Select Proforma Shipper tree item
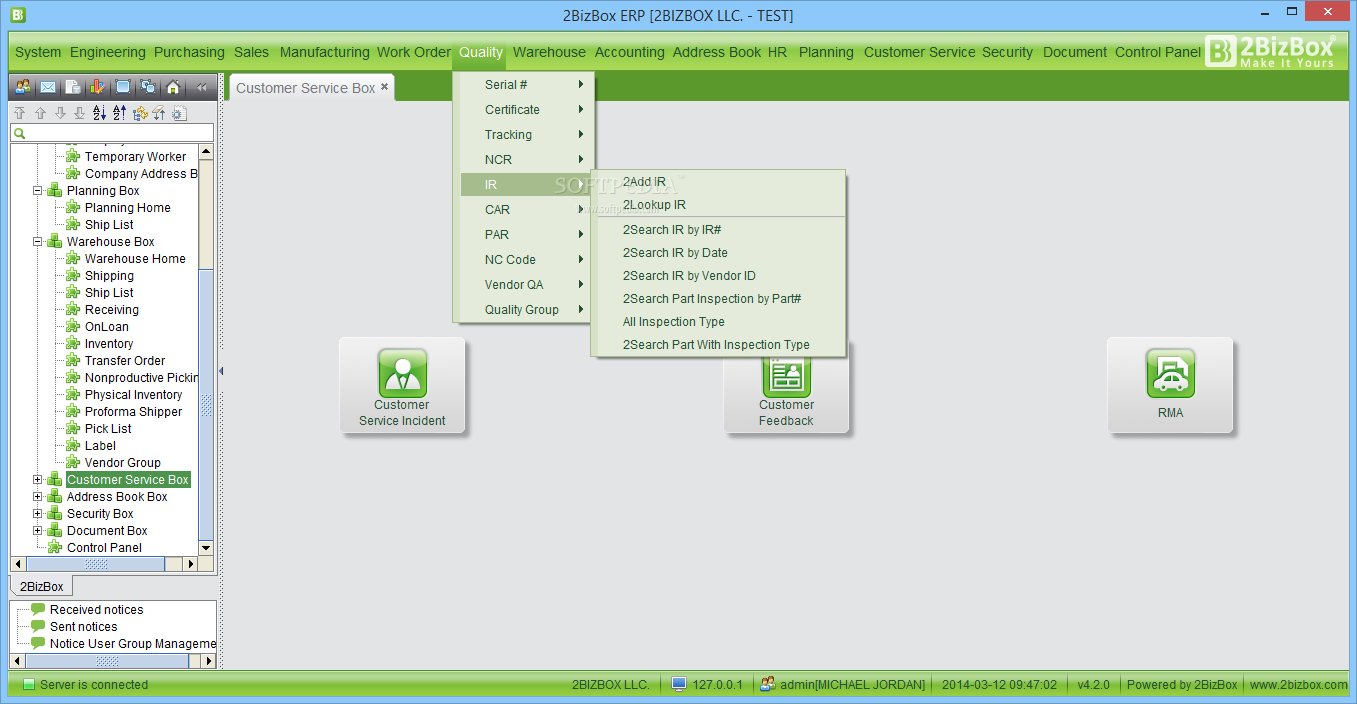The image size is (1357, 704). point(133,412)
